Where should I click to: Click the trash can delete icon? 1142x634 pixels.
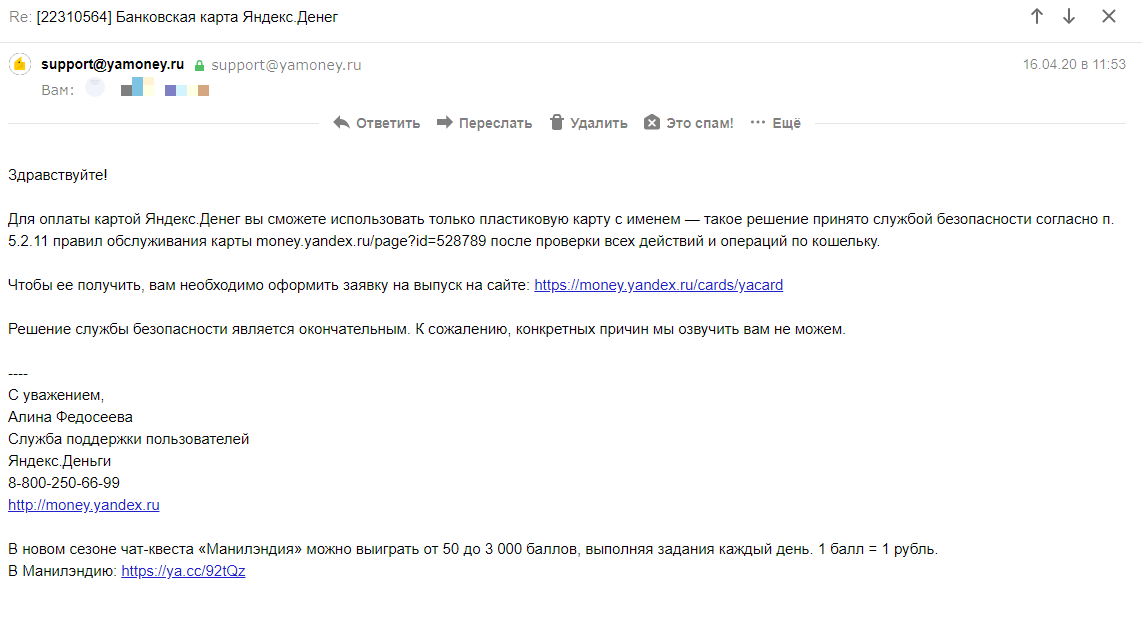(556, 122)
